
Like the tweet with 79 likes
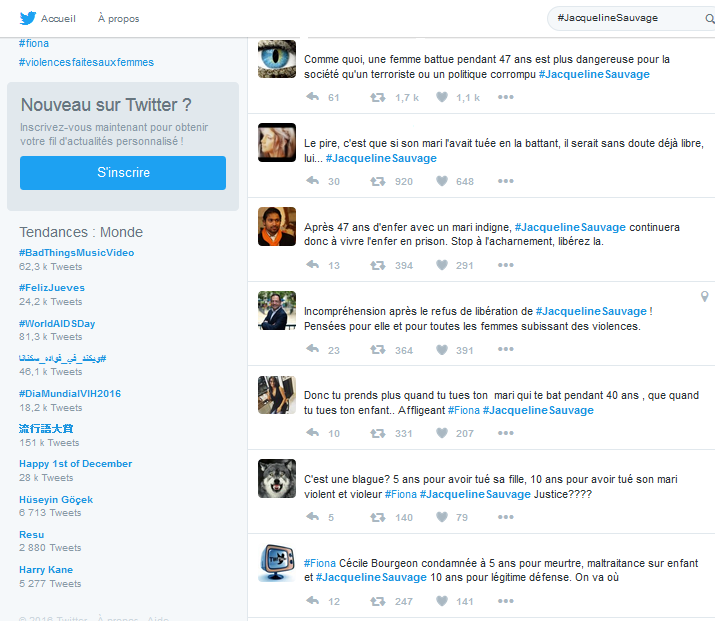click(x=441, y=517)
